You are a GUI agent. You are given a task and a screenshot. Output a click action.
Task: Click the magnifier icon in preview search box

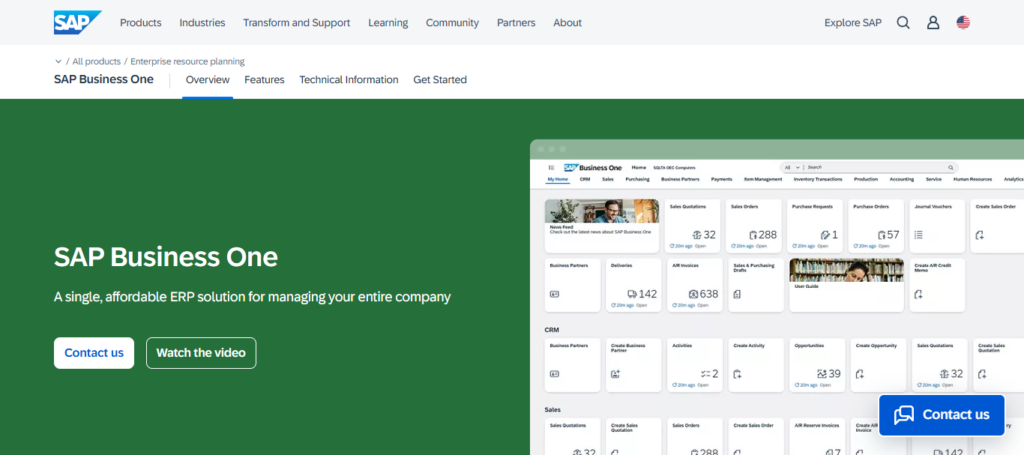pos(951,168)
